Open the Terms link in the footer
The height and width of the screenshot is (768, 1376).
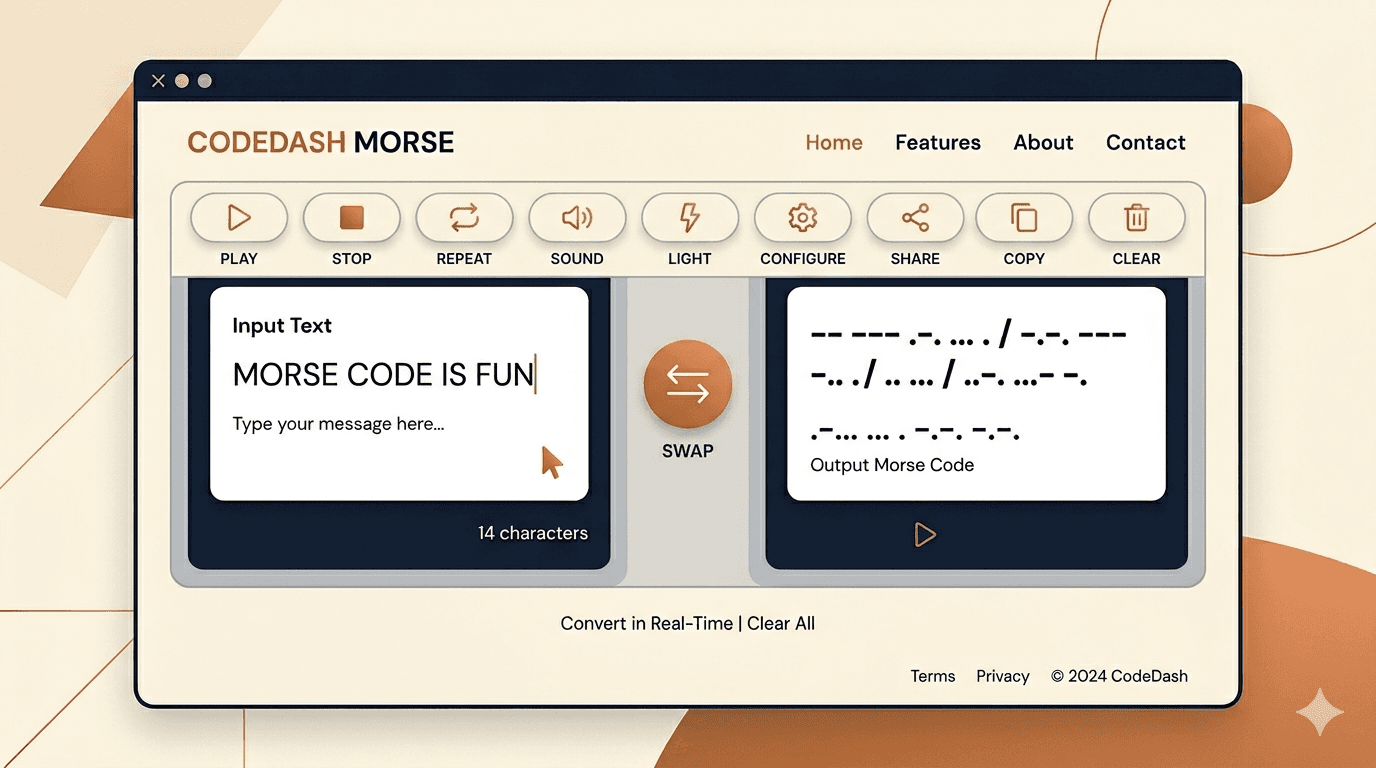(932, 676)
